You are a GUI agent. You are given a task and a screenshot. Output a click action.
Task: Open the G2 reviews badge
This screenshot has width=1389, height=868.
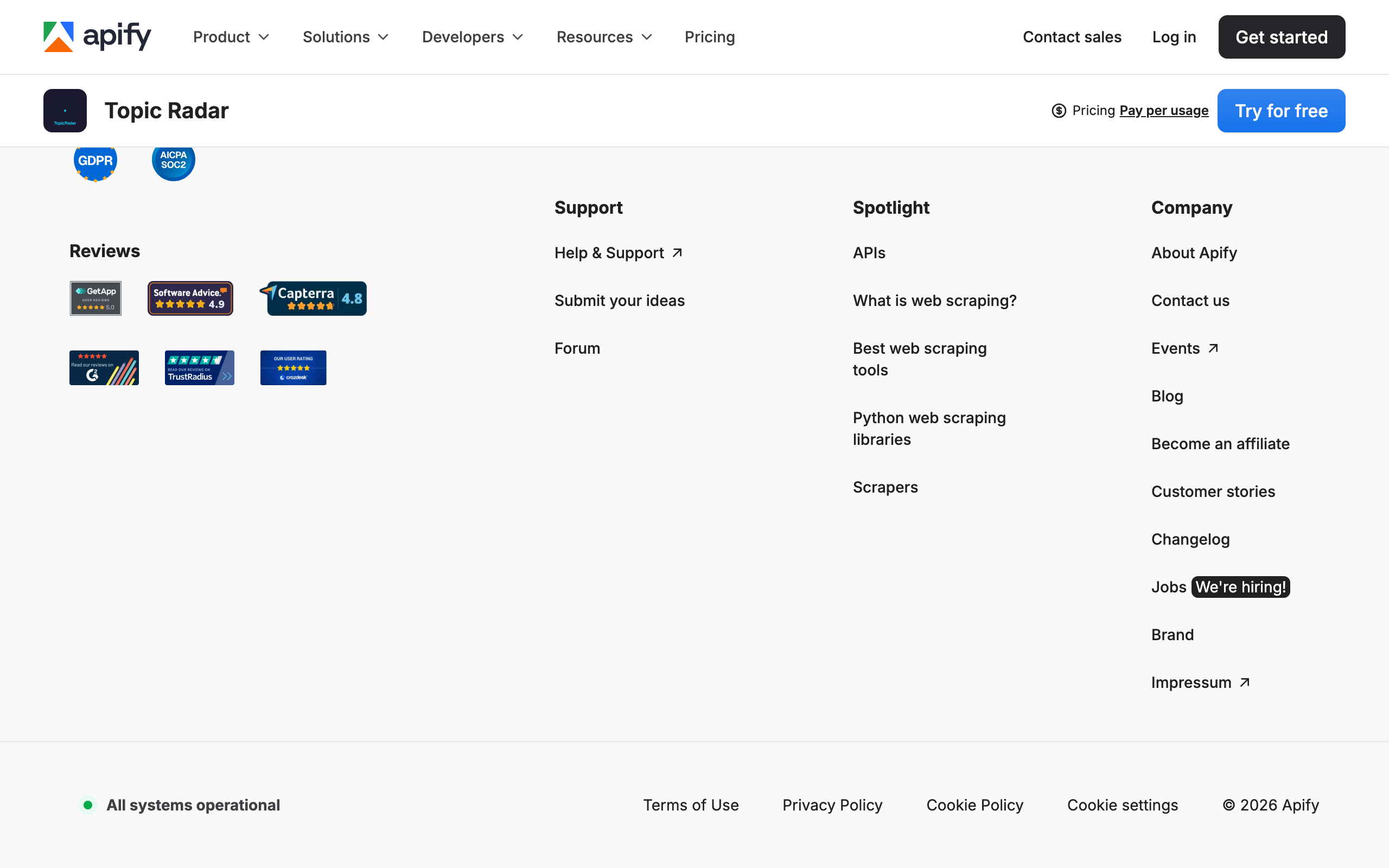pos(104,367)
